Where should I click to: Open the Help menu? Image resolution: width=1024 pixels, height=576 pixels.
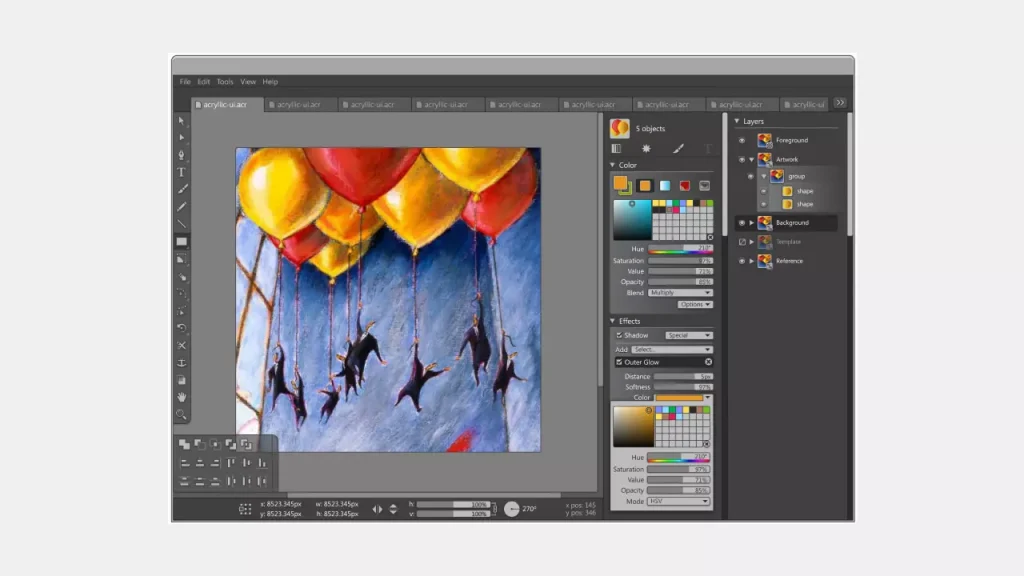click(x=270, y=82)
